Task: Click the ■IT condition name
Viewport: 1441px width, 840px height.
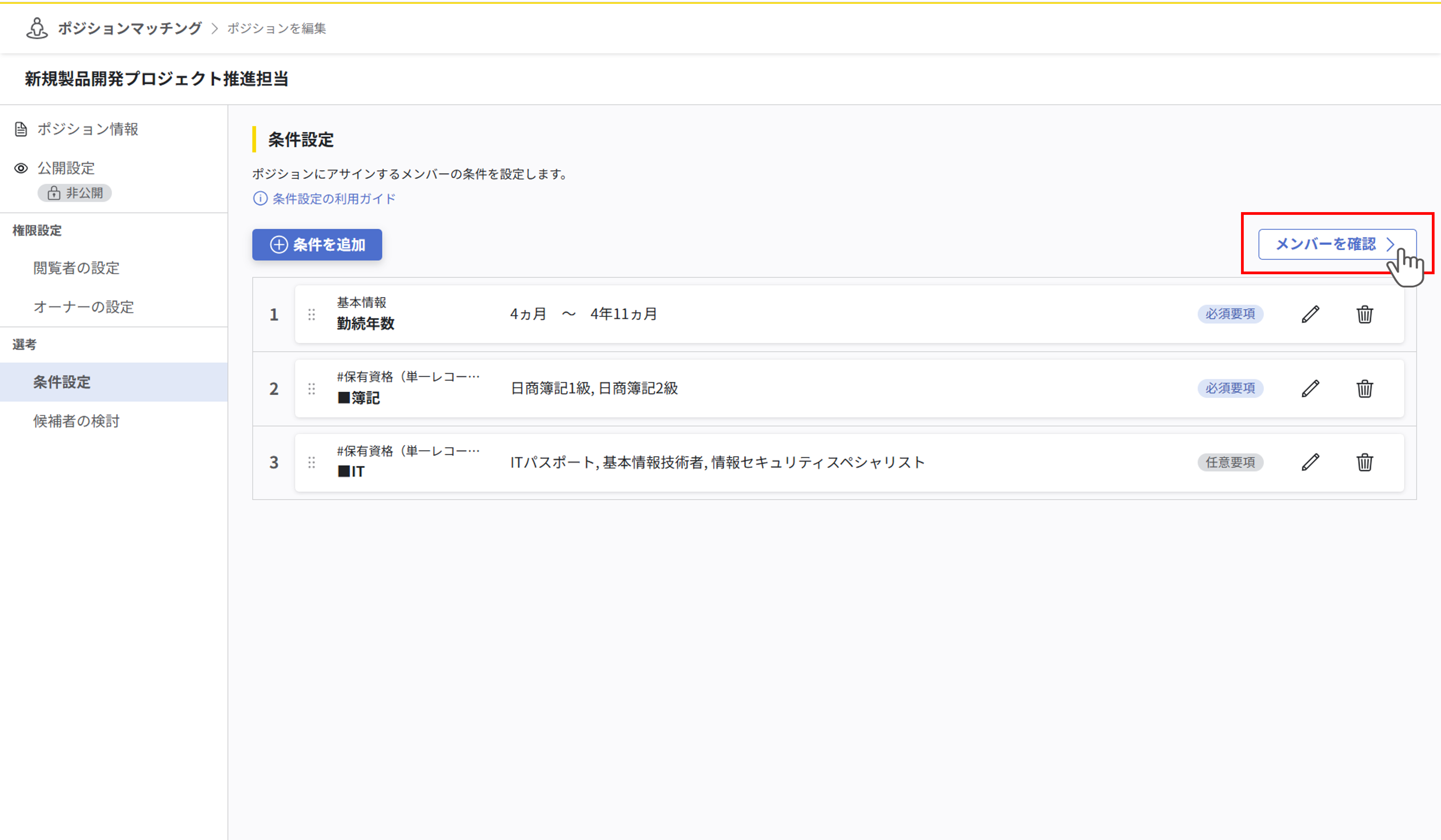Action: coord(350,471)
